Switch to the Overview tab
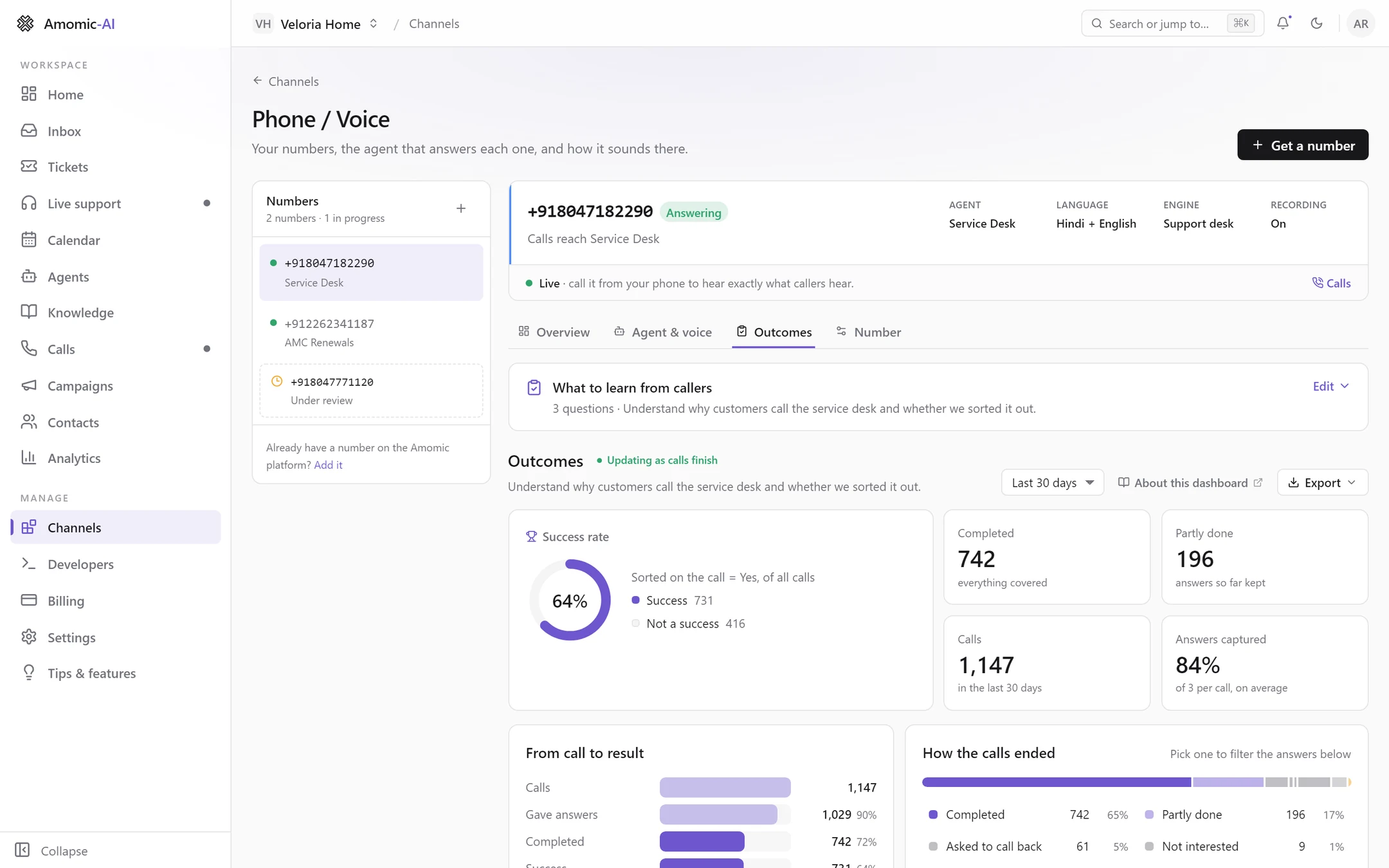Screen dimensions: 1389x868 (554, 332)
